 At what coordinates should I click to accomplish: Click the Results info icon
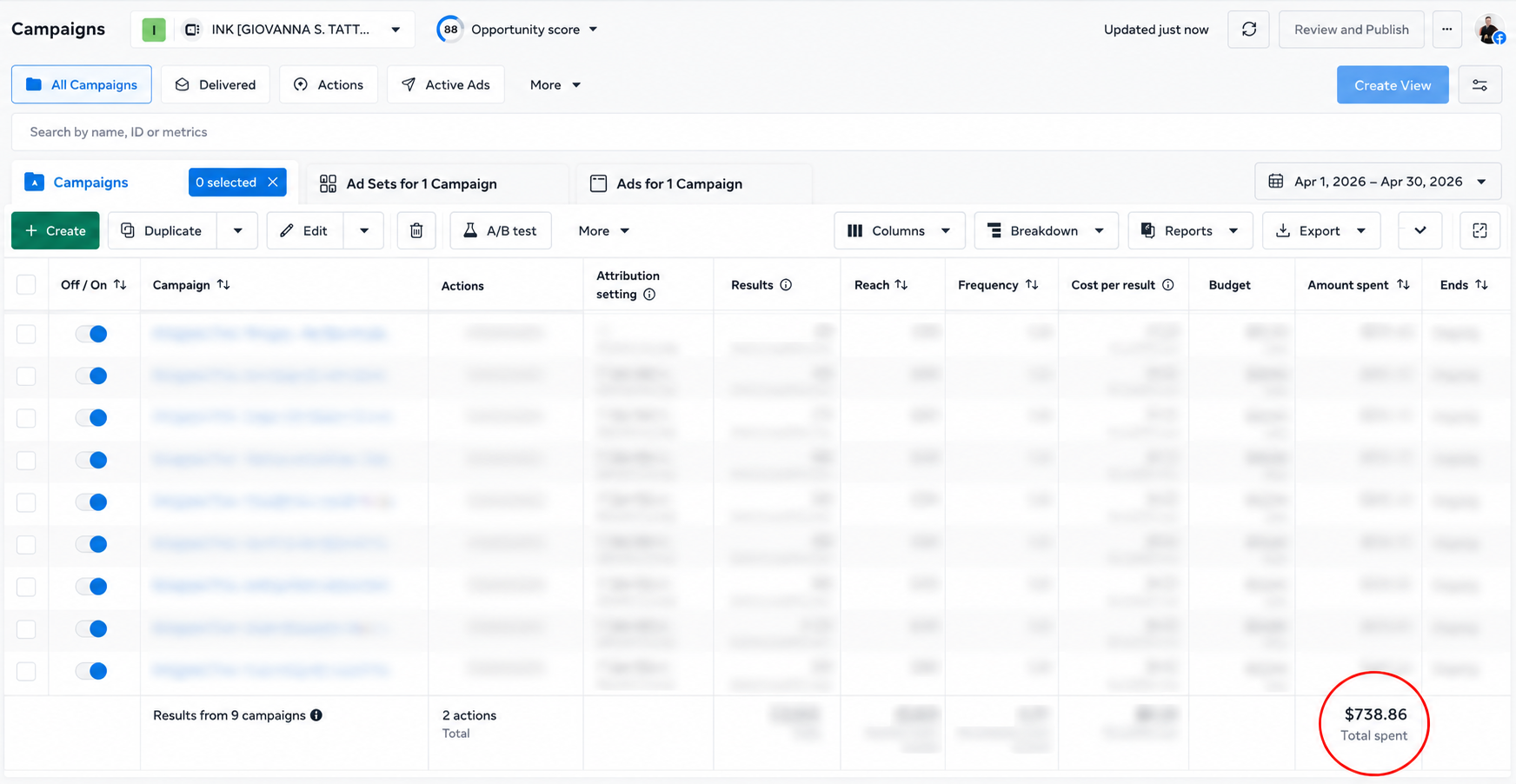[x=786, y=285]
